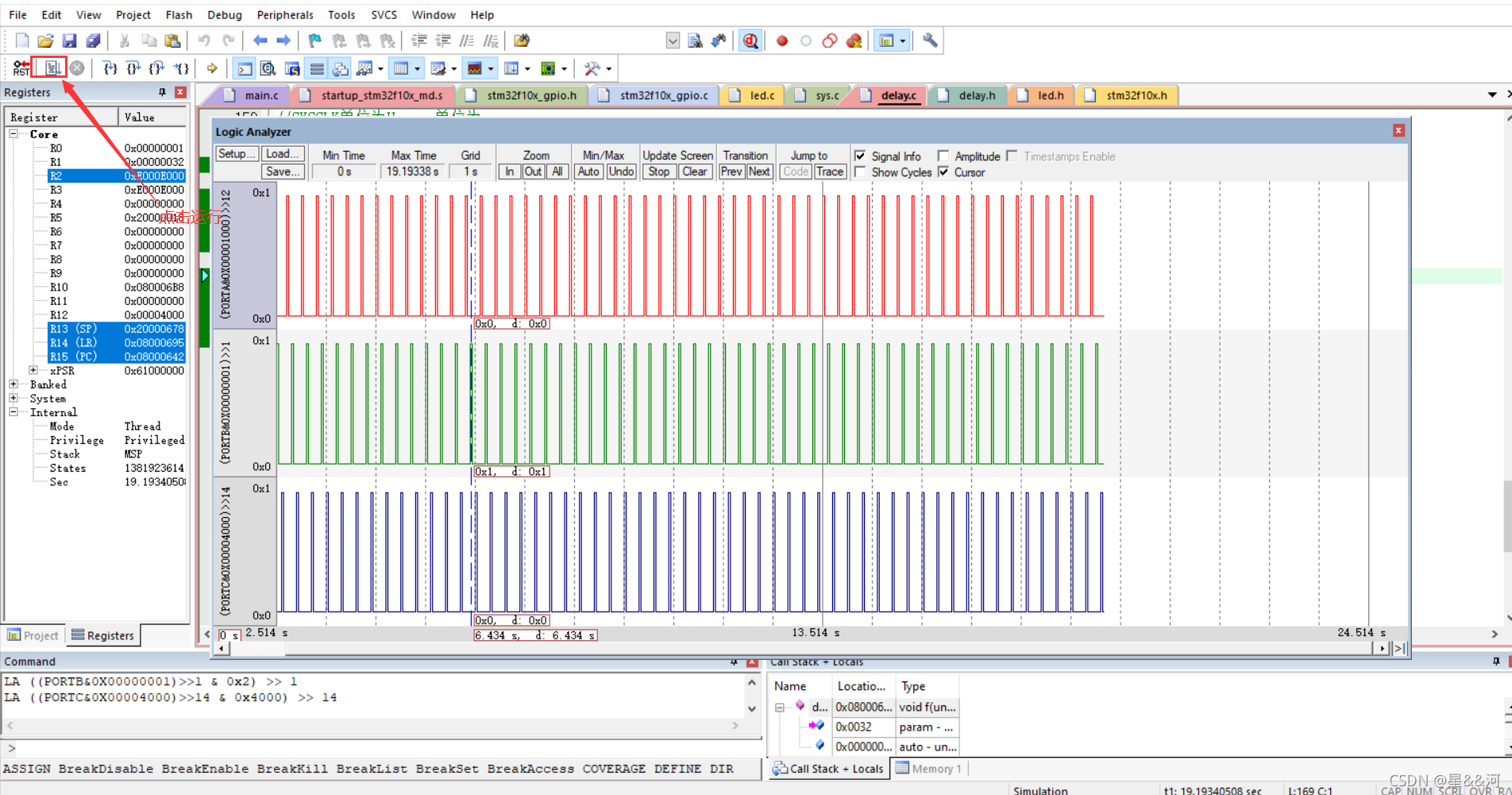Click the Load... button in Logic Analyzer
Image resolution: width=1512 pixels, height=795 pixels.
tap(283, 154)
